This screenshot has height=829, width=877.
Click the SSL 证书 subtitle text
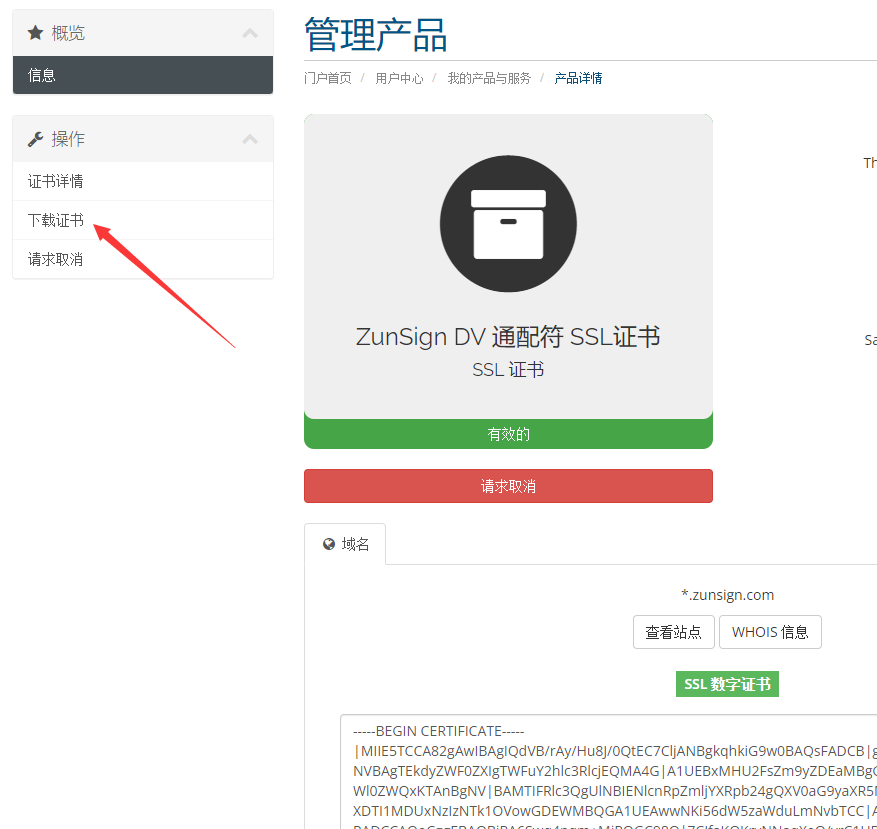508,370
